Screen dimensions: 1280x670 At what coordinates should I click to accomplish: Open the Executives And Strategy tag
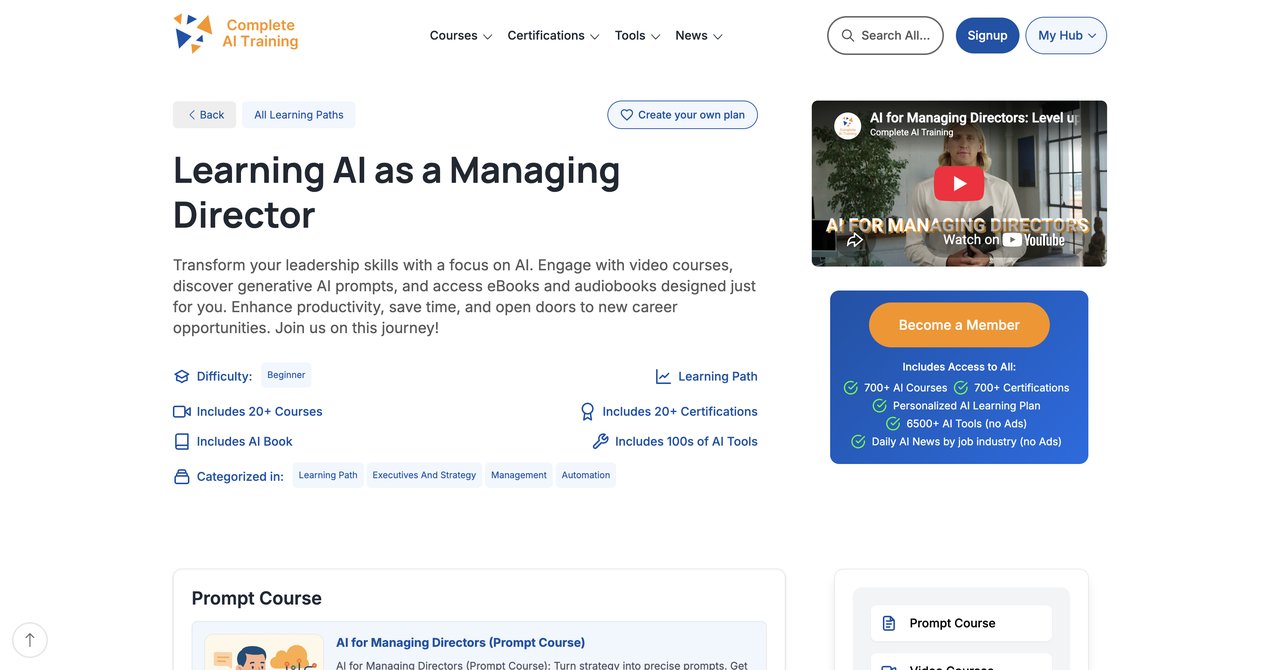(x=424, y=475)
